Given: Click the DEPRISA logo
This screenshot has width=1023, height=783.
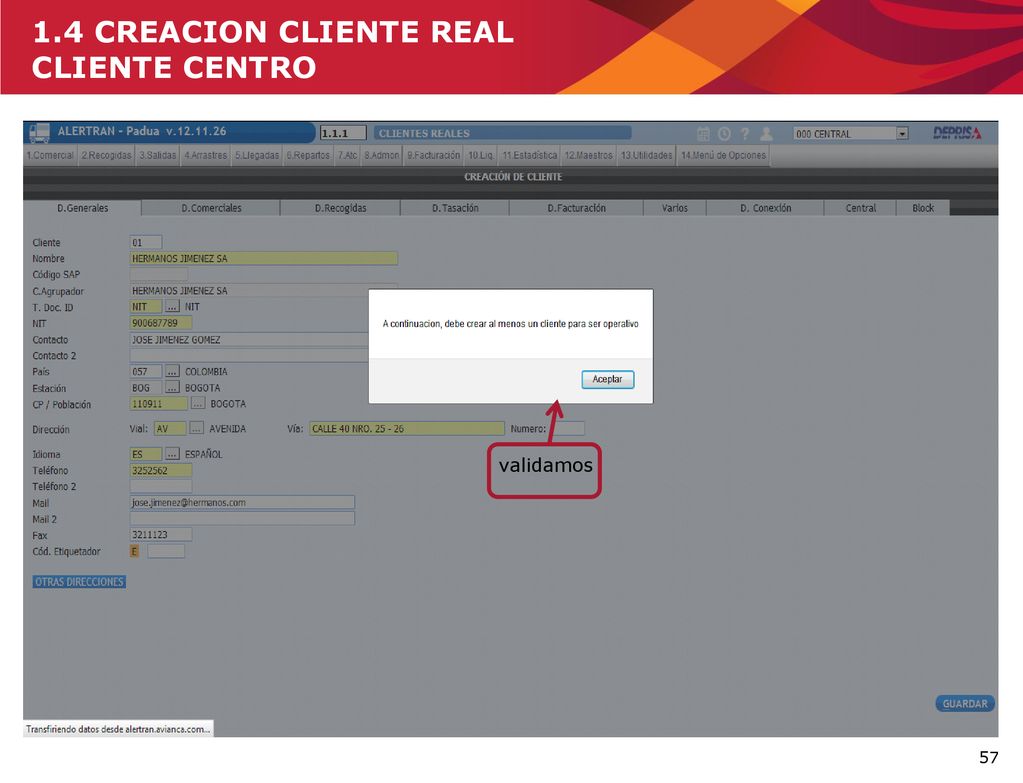Looking at the screenshot, I should (x=956, y=132).
